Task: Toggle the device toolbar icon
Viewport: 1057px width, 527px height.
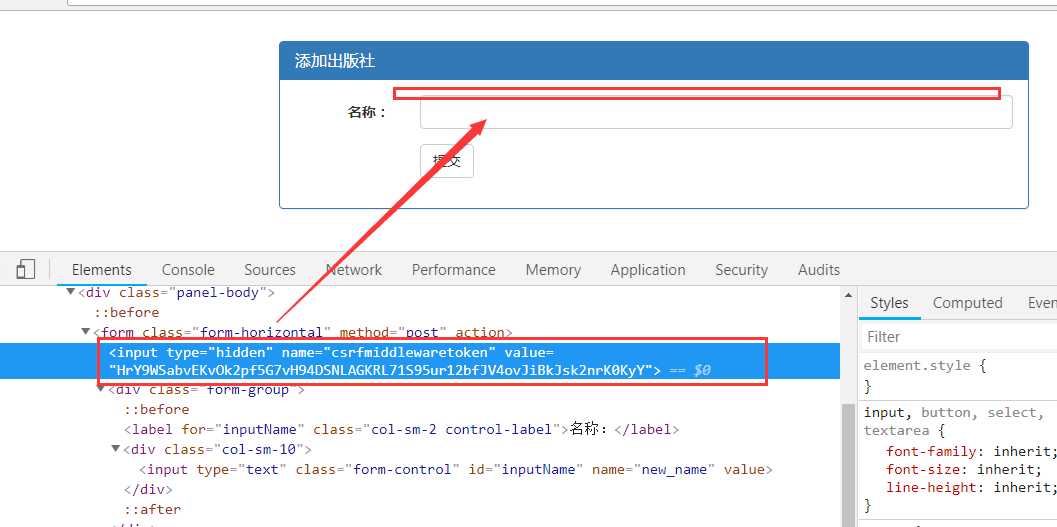Action: (x=26, y=270)
